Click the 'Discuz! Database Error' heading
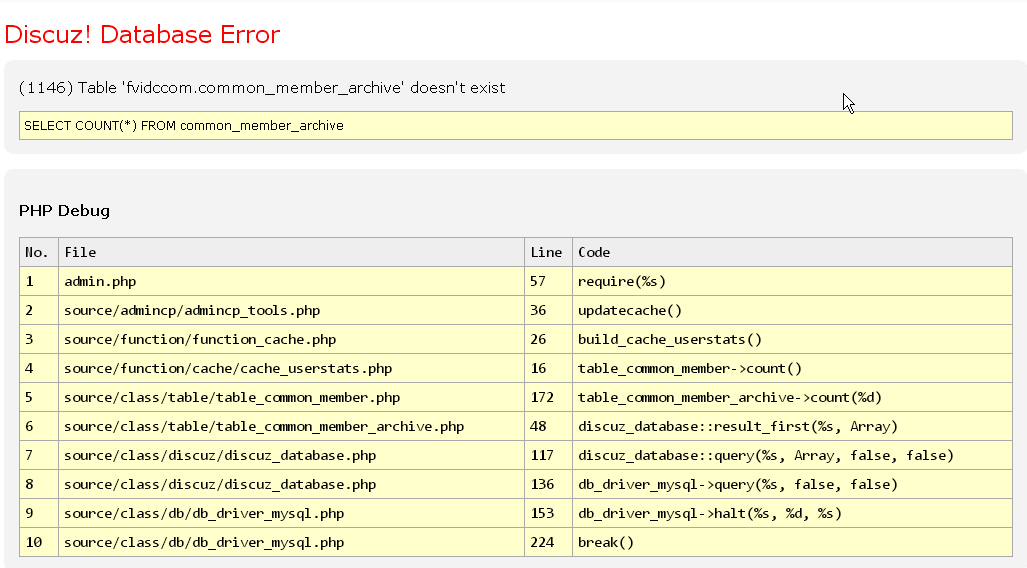Image resolution: width=1027 pixels, height=568 pixels. [x=142, y=34]
